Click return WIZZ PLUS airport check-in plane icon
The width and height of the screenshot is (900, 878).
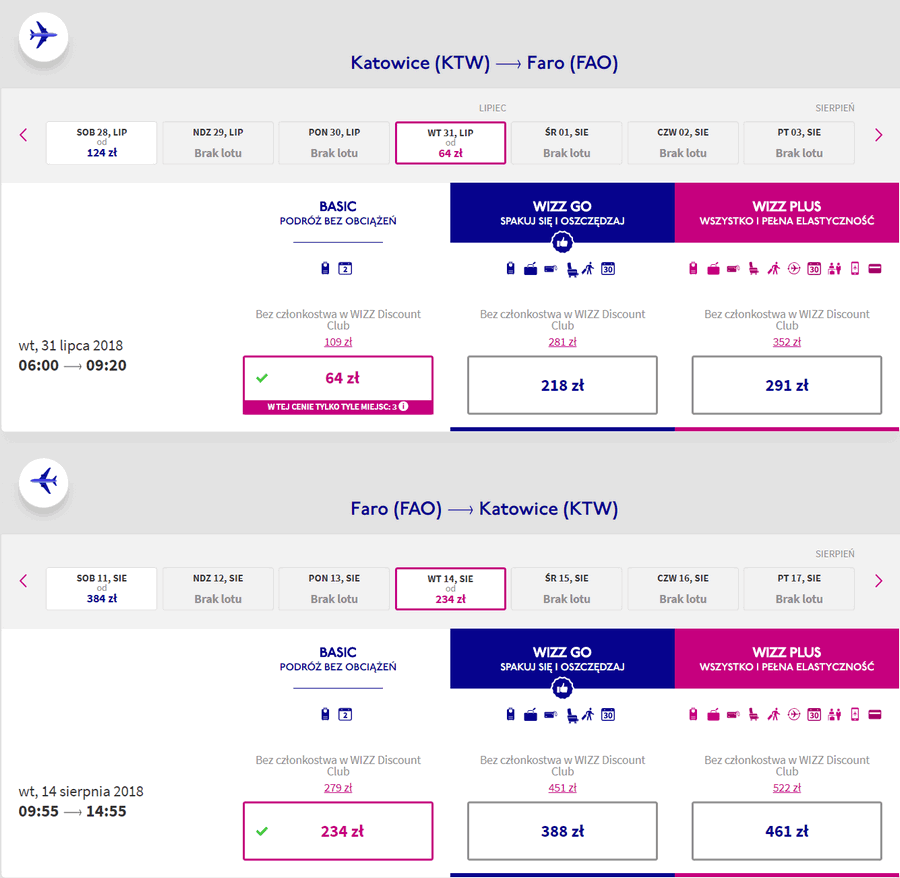tap(794, 714)
